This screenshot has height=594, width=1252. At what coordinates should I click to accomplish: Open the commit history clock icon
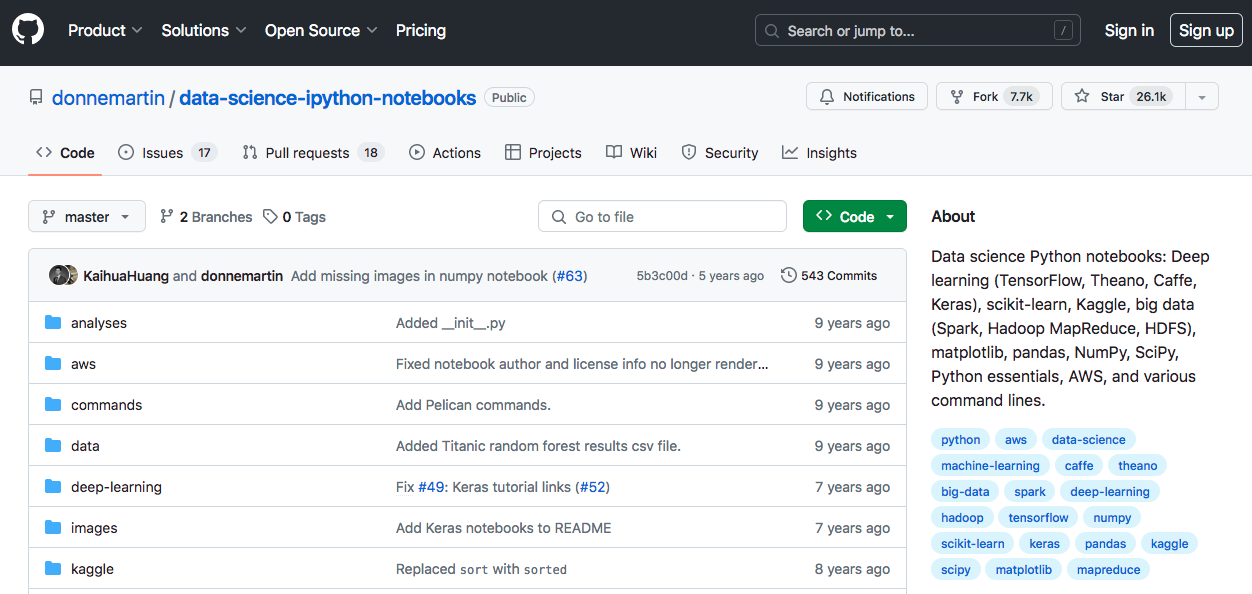(789, 275)
